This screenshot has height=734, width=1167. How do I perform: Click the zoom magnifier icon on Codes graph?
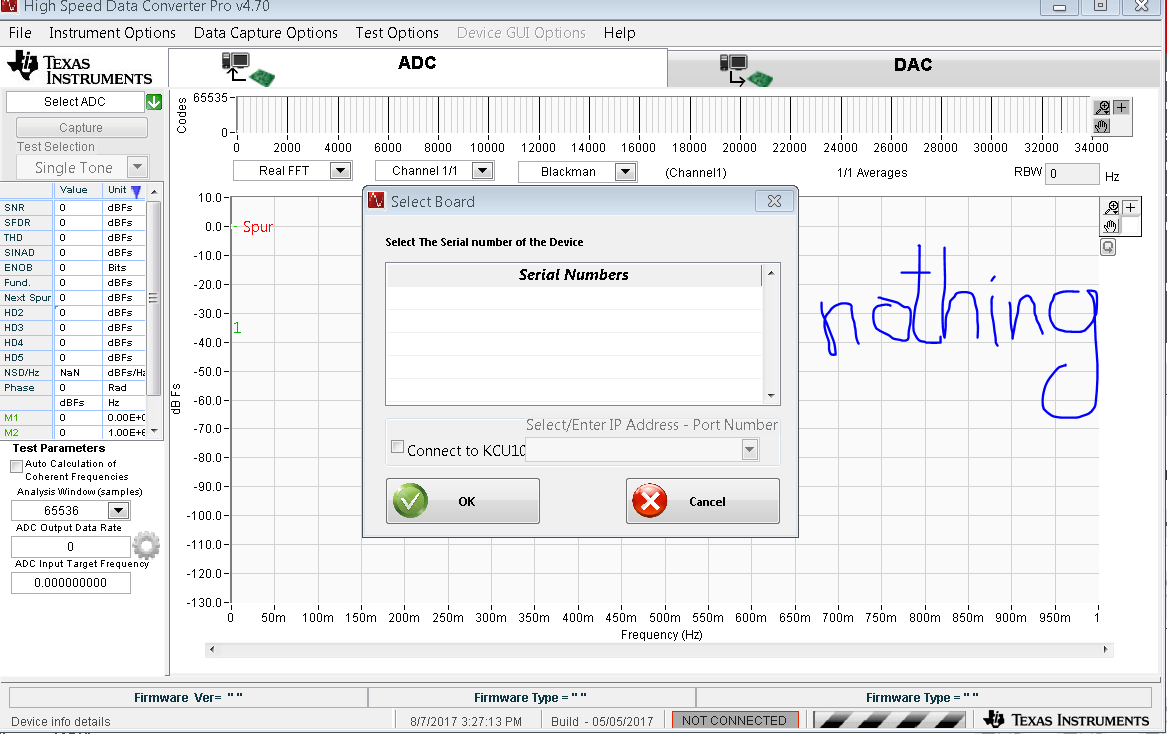tap(1102, 107)
